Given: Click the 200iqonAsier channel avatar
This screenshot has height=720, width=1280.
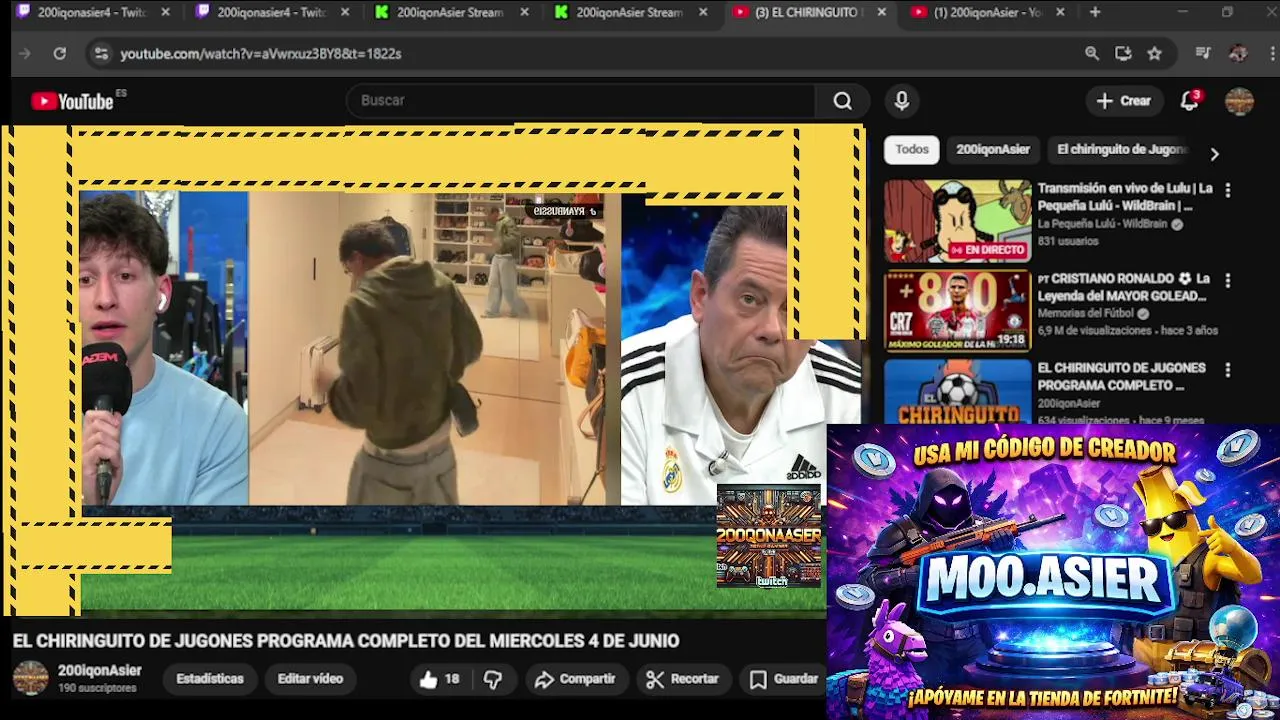Looking at the screenshot, I should coord(30,678).
